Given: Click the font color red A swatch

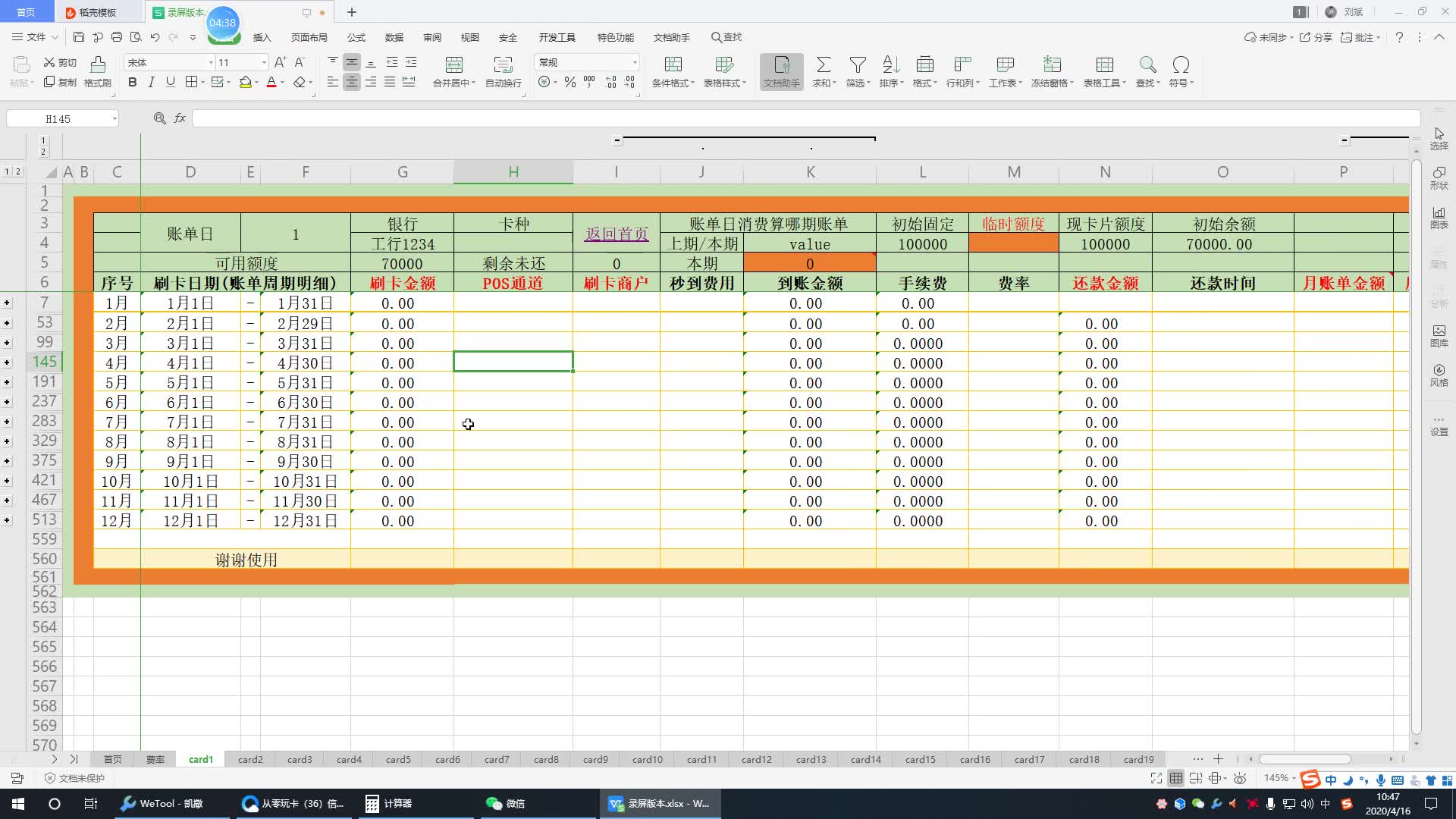Looking at the screenshot, I should (271, 82).
